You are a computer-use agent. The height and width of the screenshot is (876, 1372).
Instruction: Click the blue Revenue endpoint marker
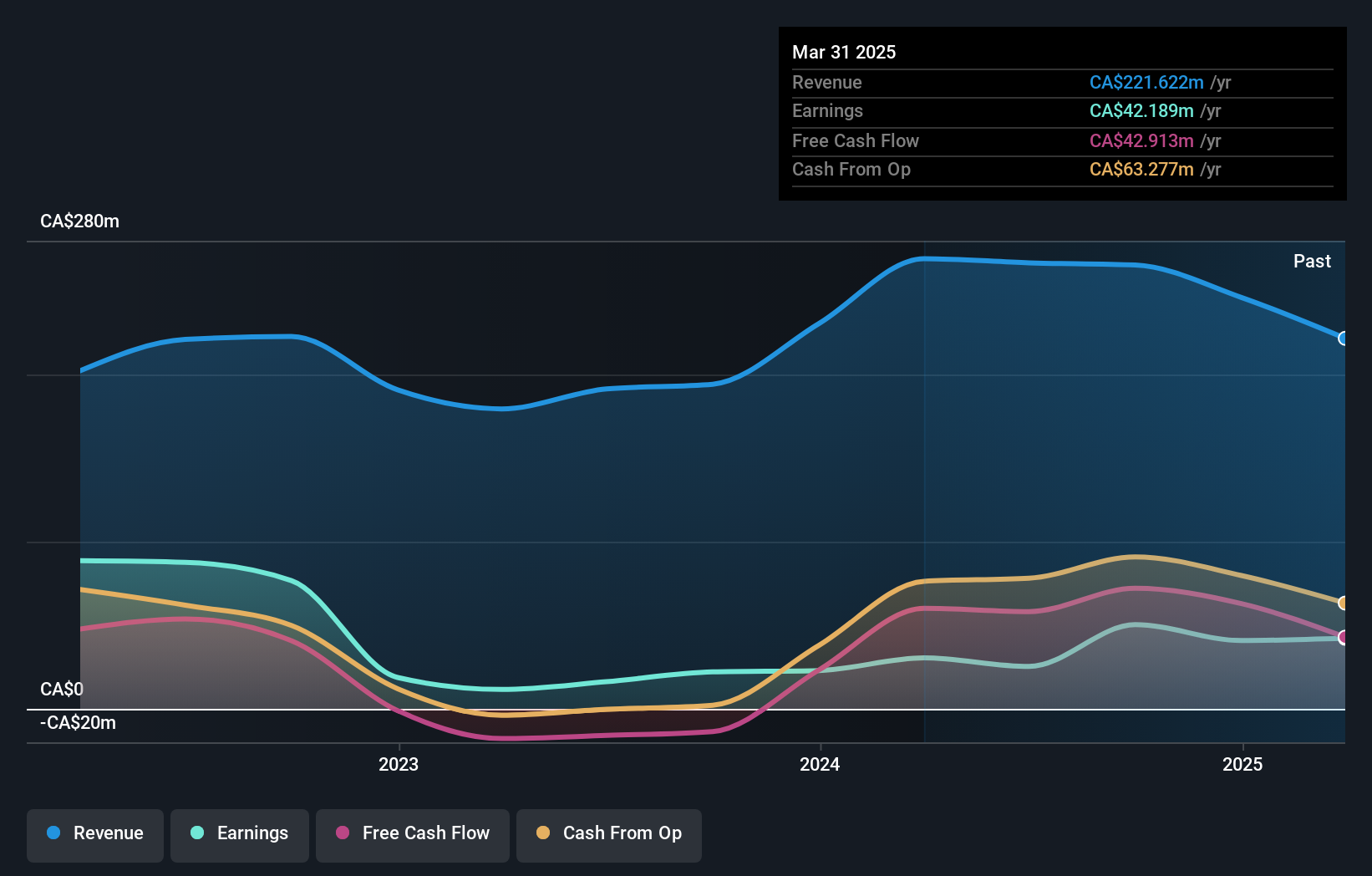coord(1343,339)
